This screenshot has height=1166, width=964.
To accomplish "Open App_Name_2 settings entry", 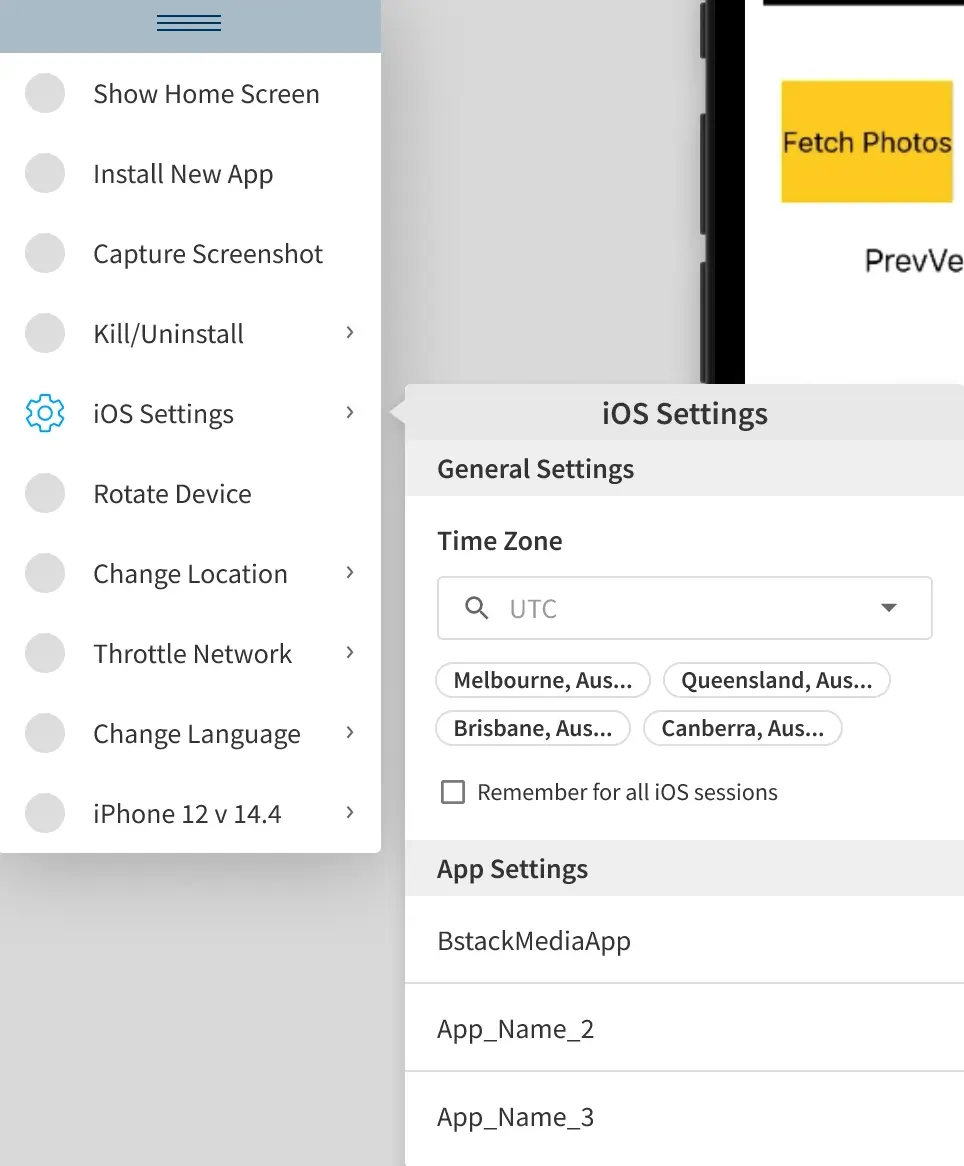I will tap(516, 1029).
